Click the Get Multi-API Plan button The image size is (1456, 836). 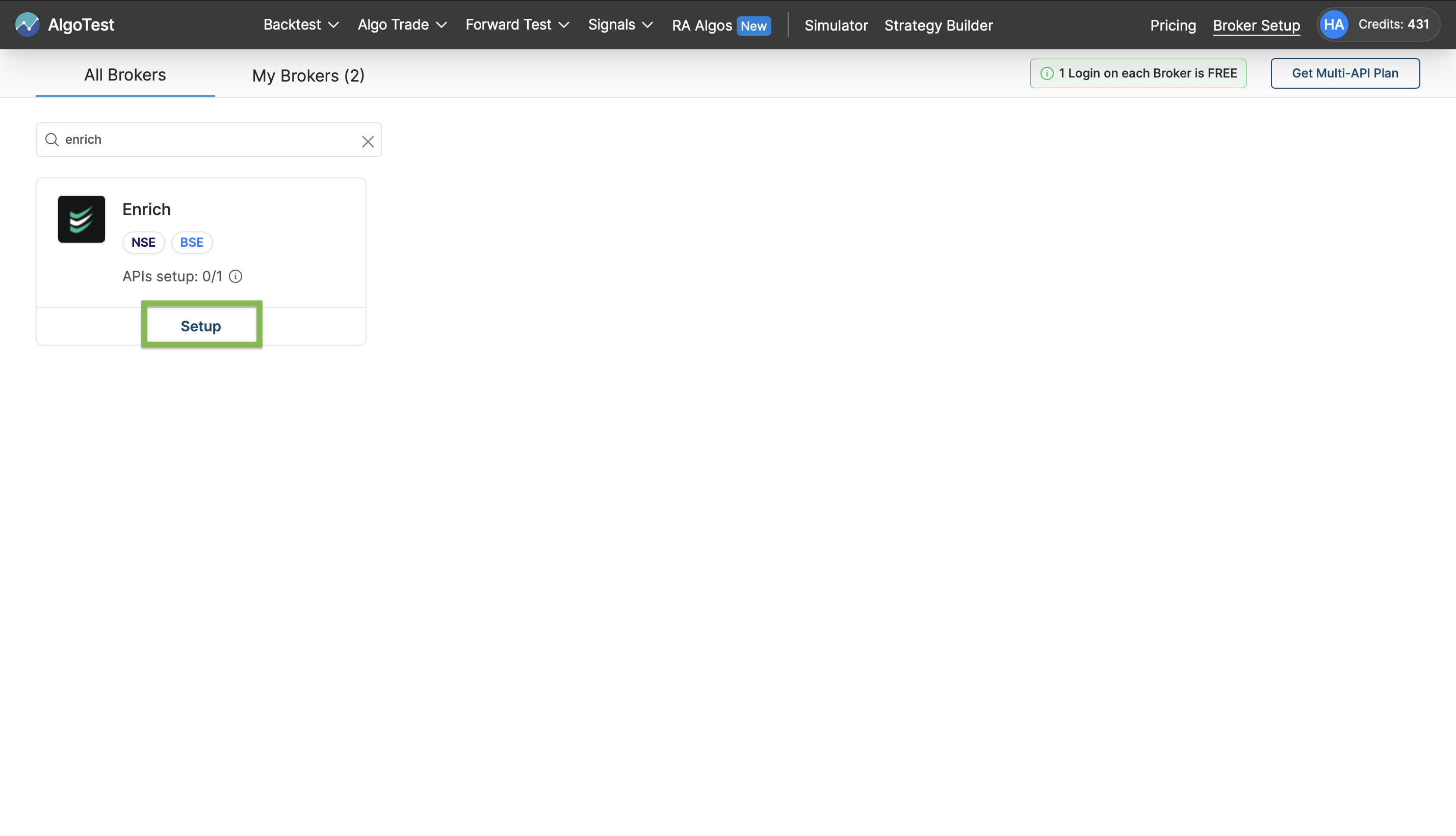(x=1345, y=73)
